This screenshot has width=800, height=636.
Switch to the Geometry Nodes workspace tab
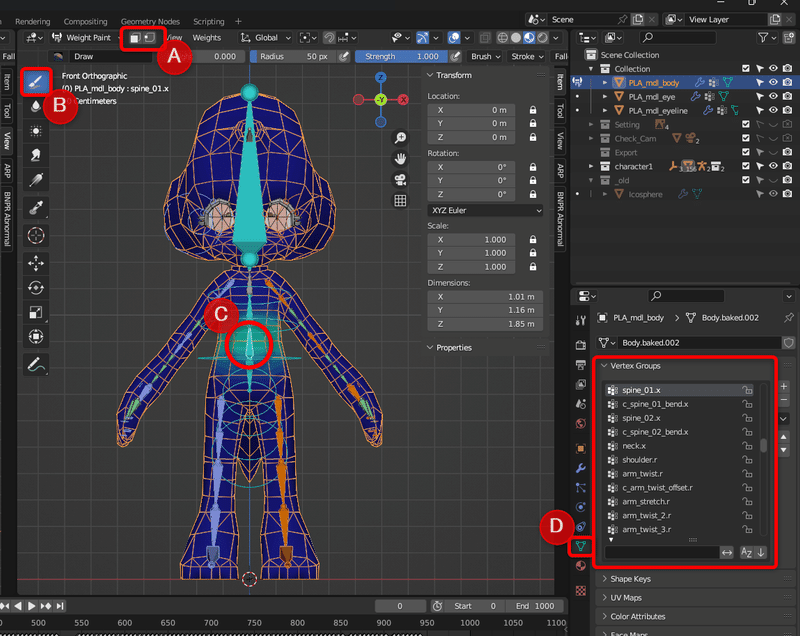pyautogui.click(x=150, y=21)
